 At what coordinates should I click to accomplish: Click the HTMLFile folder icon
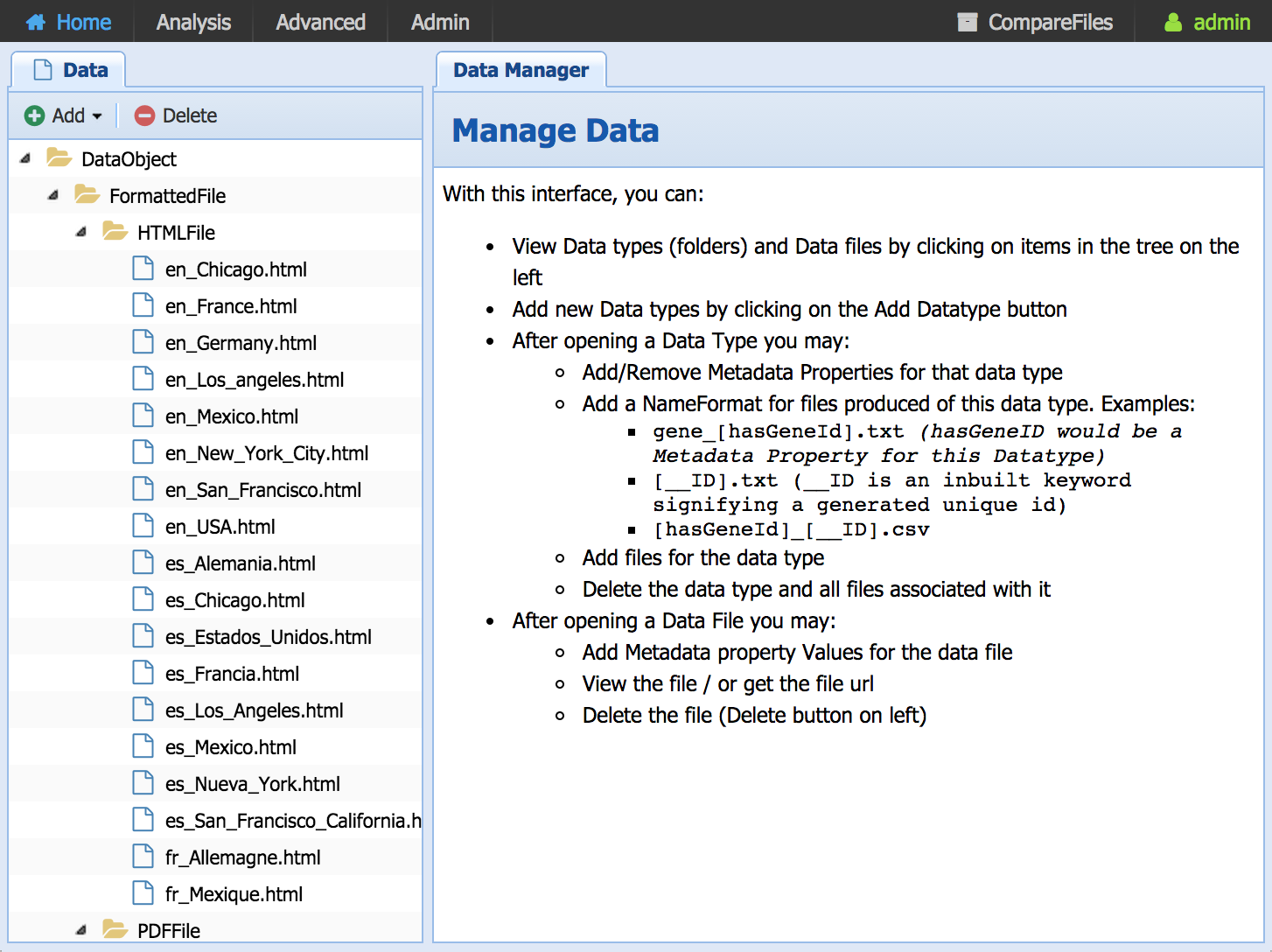coord(115,232)
